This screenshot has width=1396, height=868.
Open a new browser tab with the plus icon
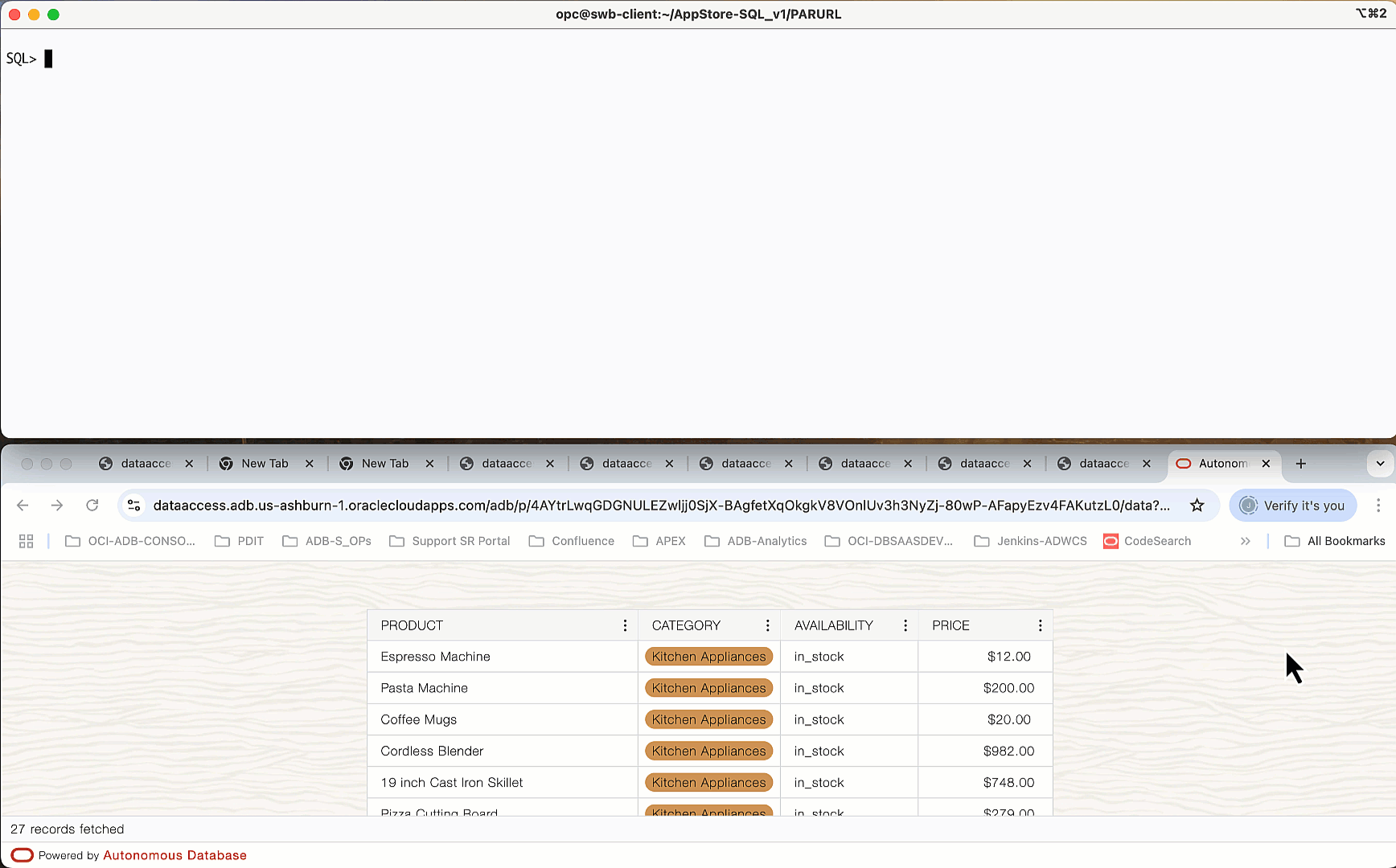coord(1300,464)
